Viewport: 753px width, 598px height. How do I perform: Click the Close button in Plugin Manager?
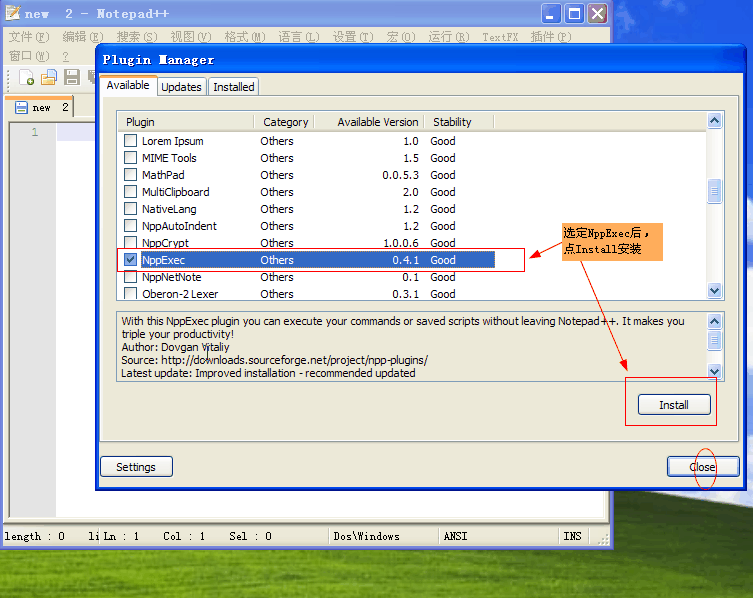[x=703, y=466]
